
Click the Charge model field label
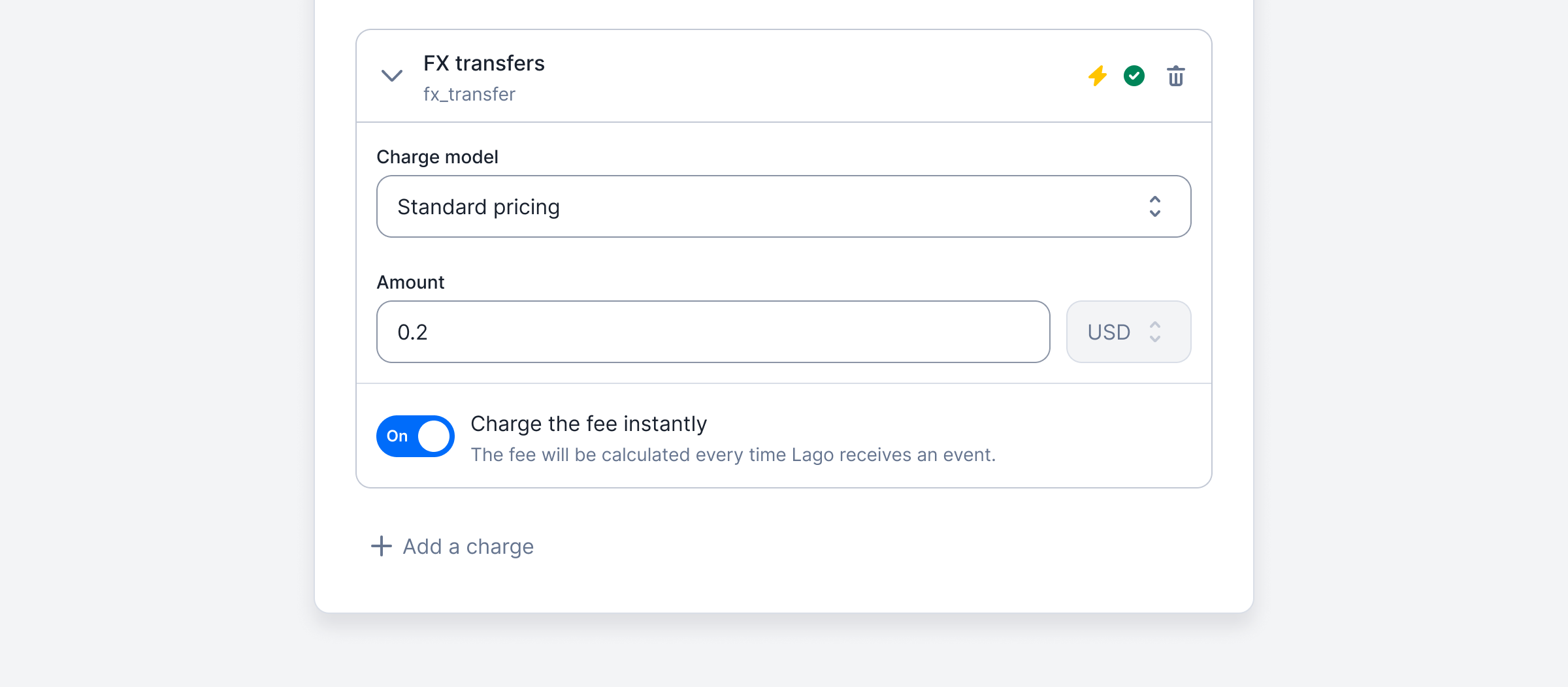pos(437,157)
